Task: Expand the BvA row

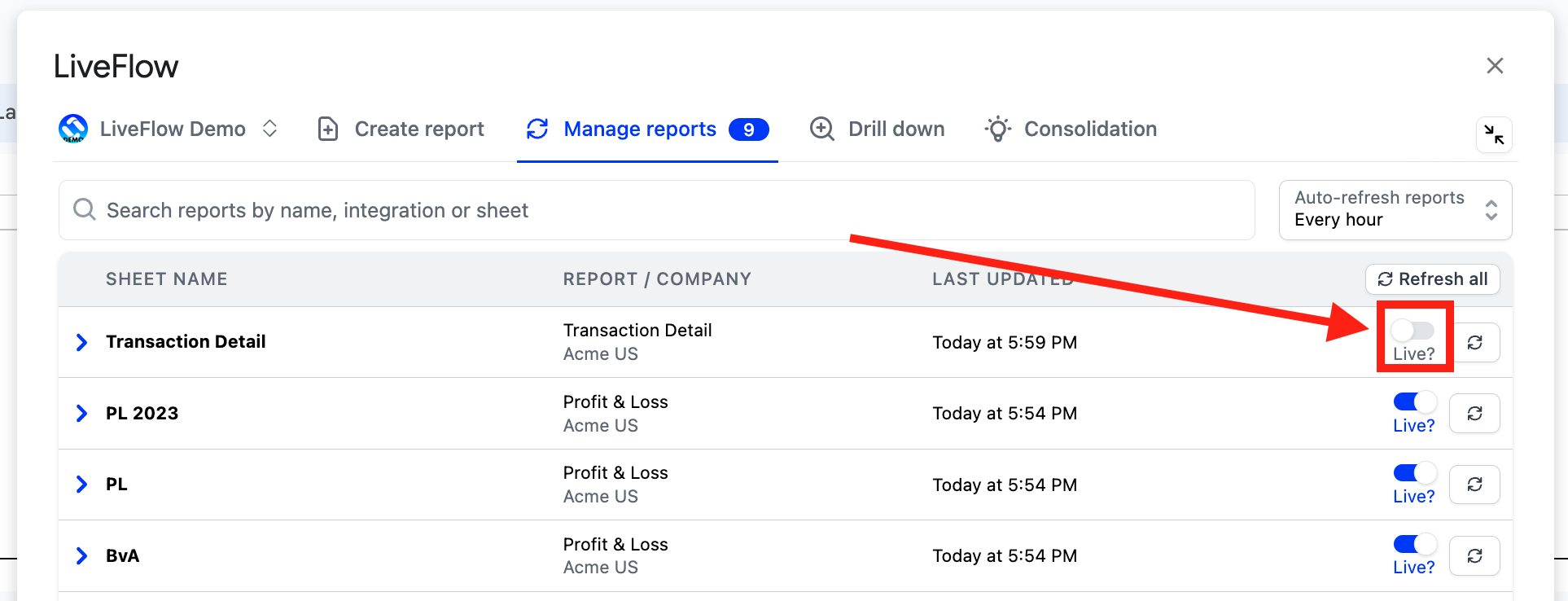Action: (81, 556)
